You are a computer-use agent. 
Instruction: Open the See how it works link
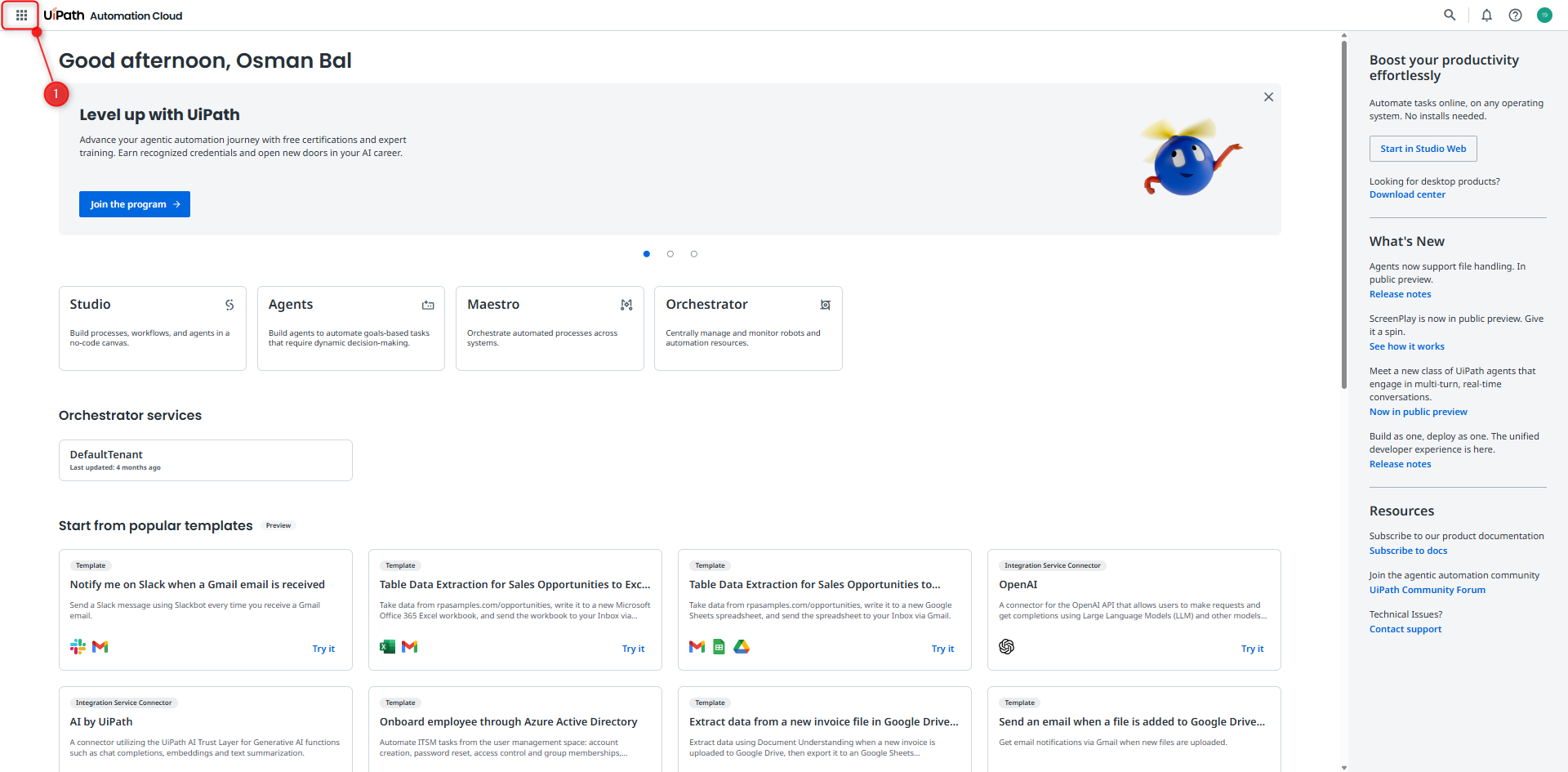(1406, 346)
